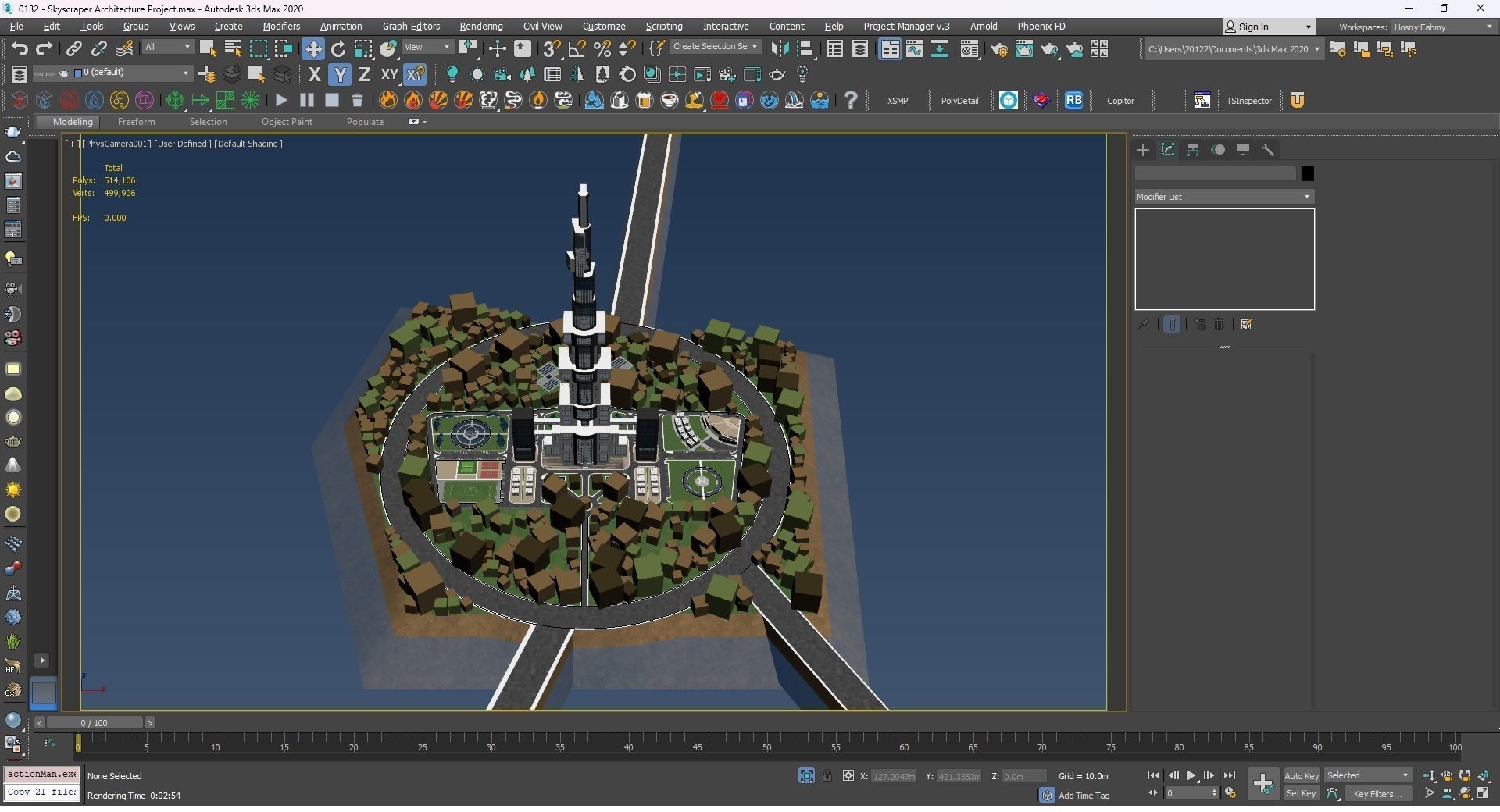Open the project path dropdown
The width and height of the screenshot is (1500, 812).
tap(1234, 49)
